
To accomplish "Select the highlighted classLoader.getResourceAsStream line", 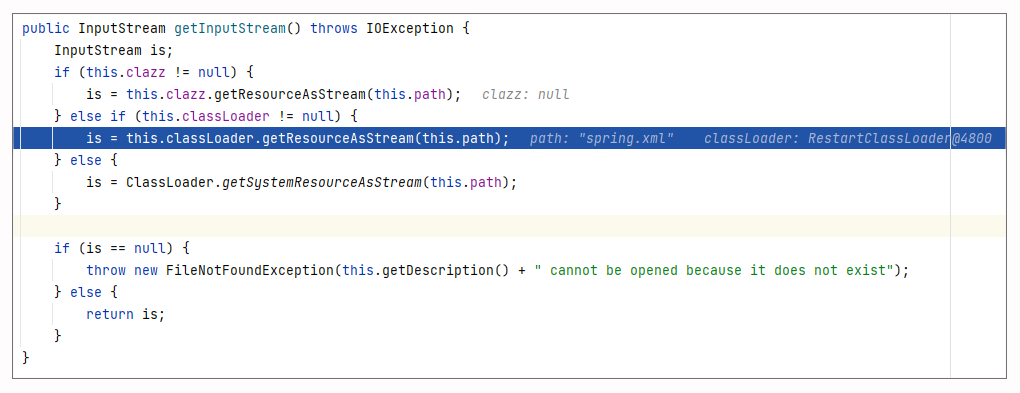I will pos(509,139).
